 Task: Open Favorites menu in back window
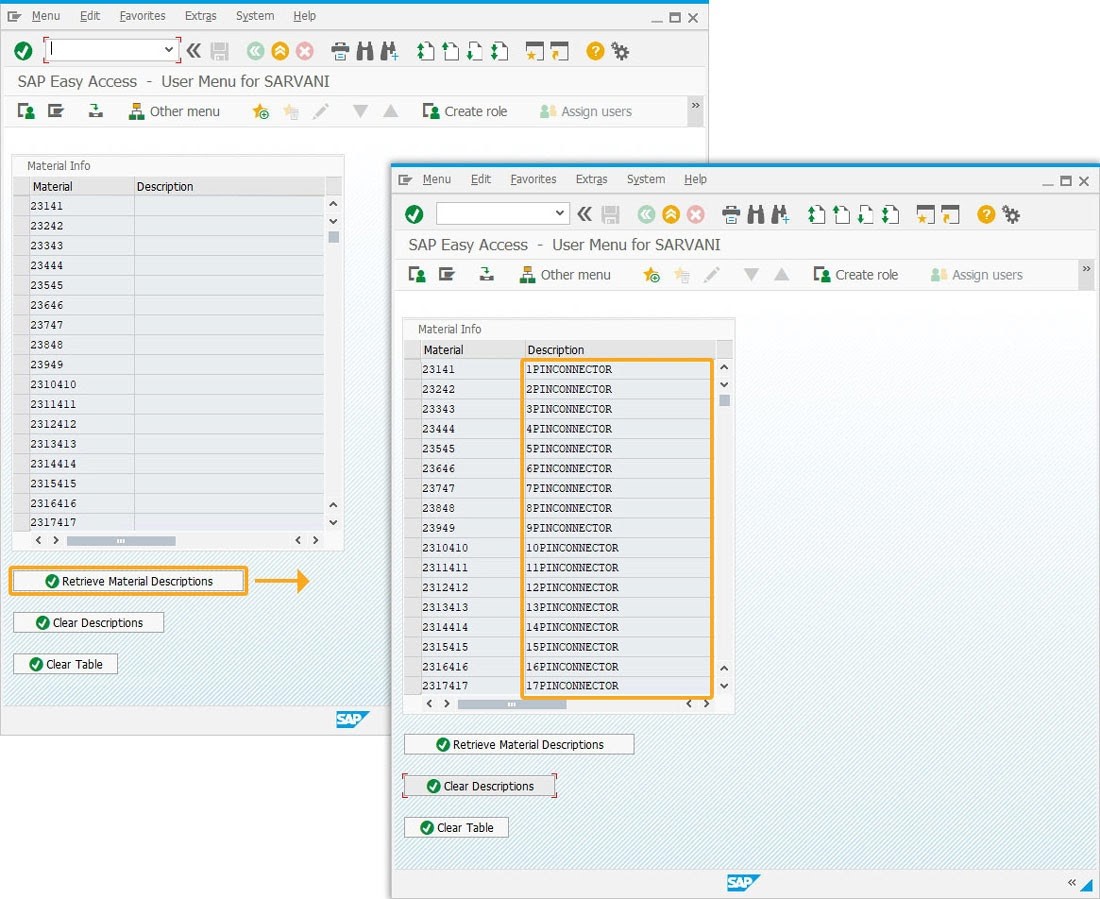142,16
